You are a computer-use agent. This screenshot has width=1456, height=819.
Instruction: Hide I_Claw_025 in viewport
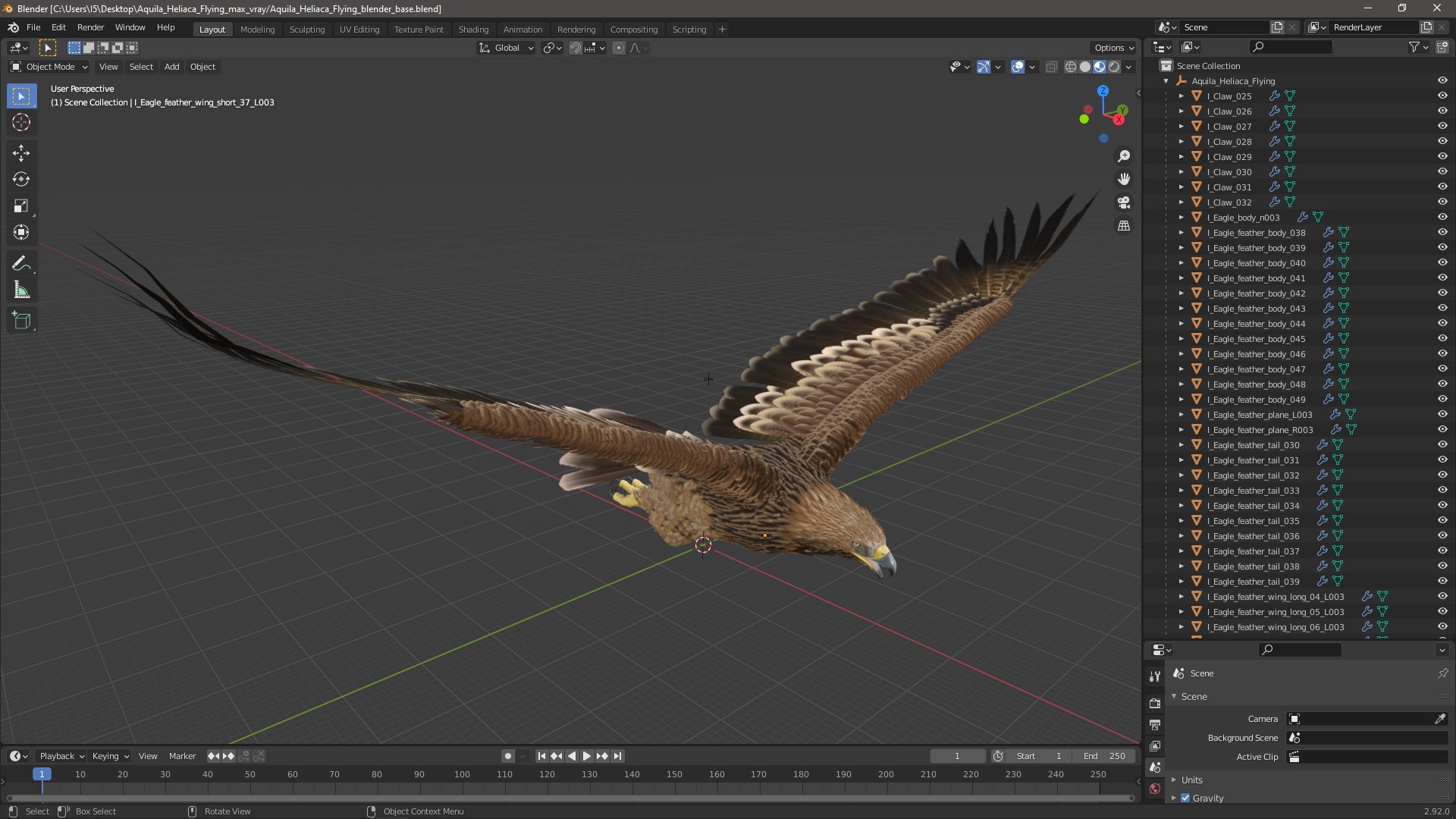point(1442,96)
